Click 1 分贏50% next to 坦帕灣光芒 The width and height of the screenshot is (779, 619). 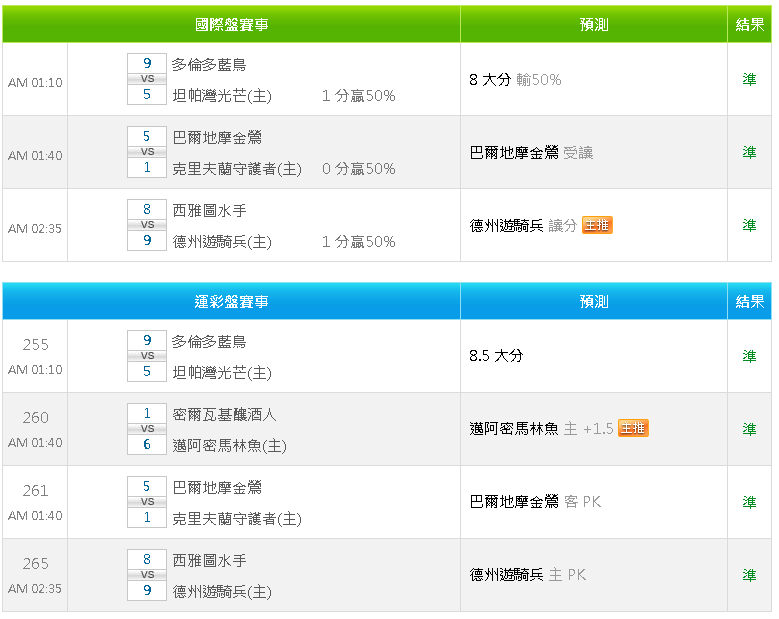358,95
